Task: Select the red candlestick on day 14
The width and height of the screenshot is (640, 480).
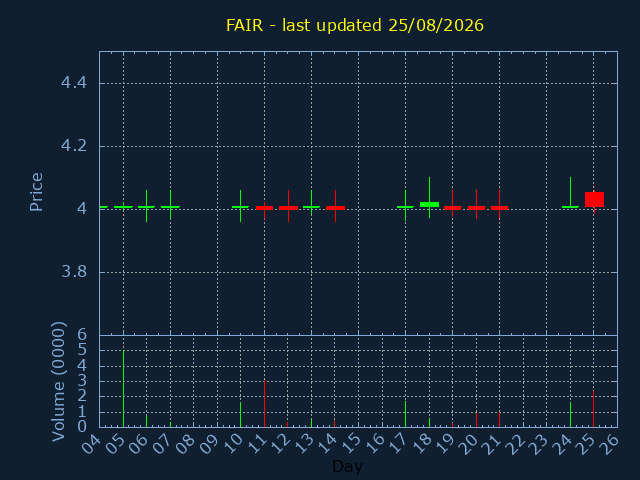Action: click(336, 206)
